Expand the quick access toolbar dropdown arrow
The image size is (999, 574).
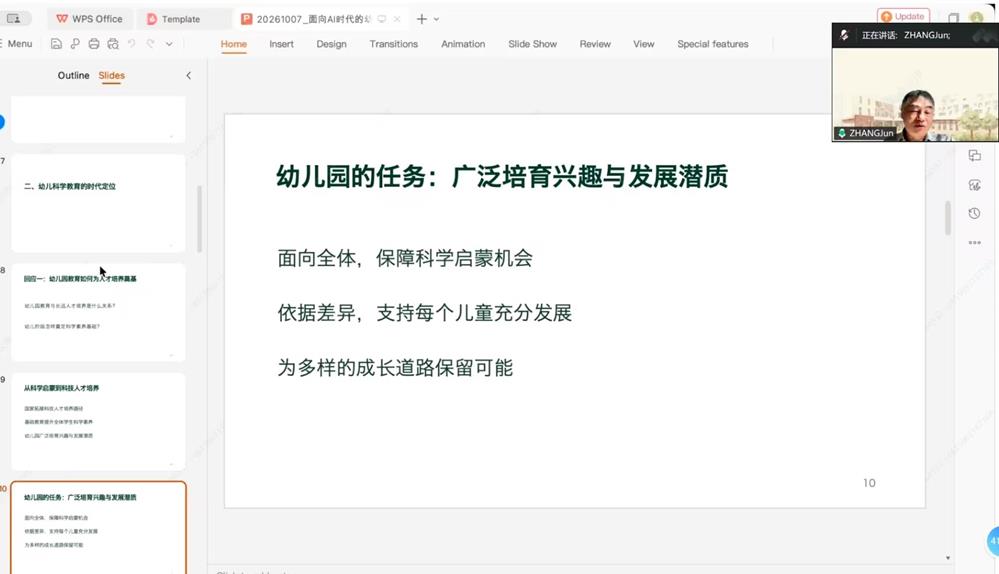click(x=169, y=44)
